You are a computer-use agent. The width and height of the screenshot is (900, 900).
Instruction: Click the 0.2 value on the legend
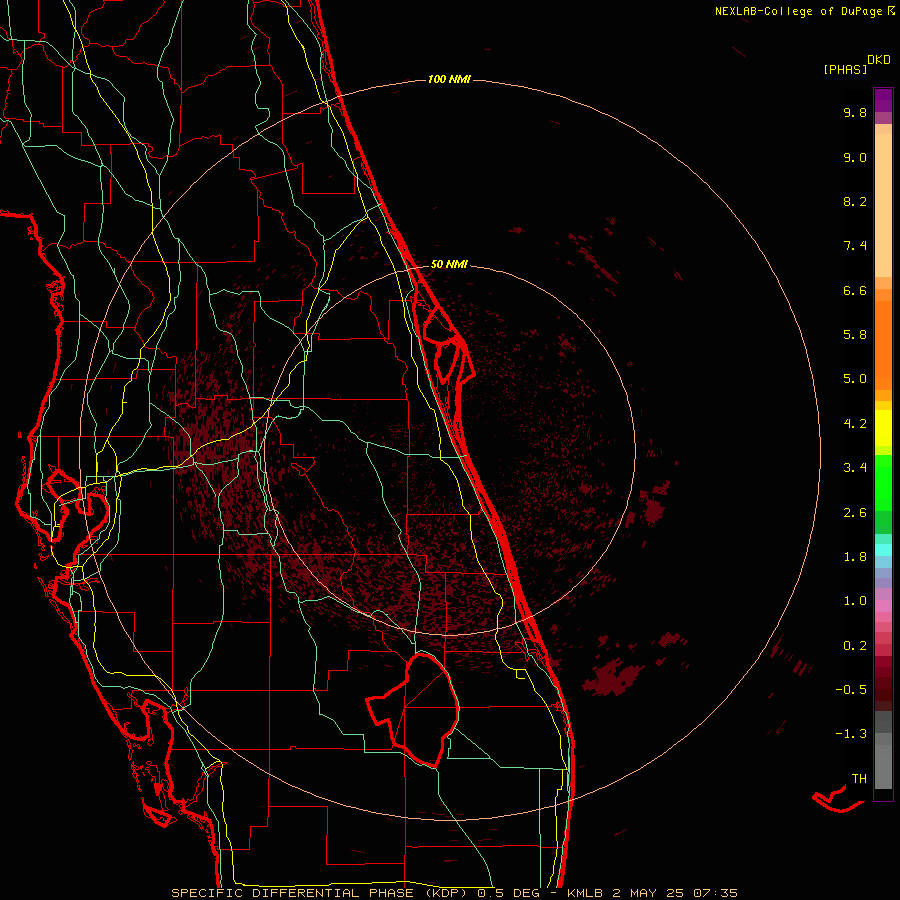coord(855,646)
